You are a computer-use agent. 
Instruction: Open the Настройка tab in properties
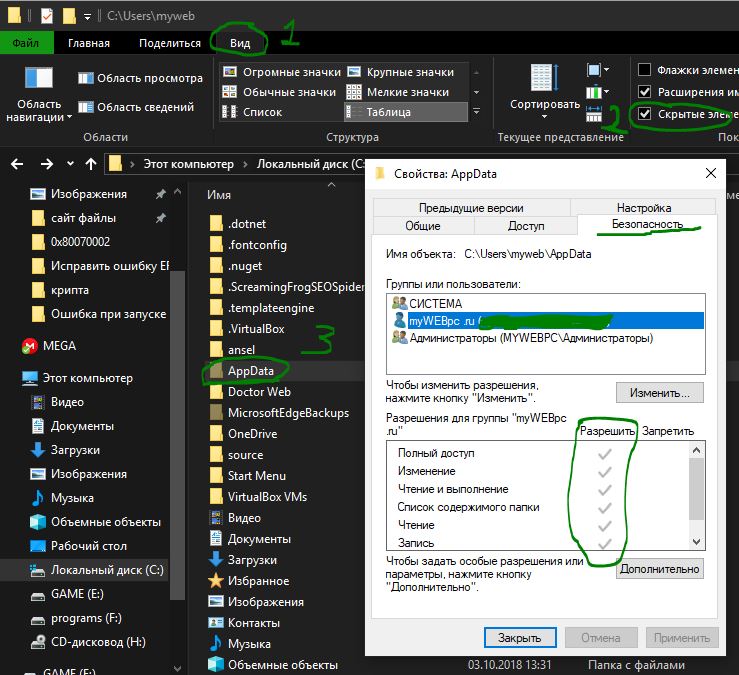point(644,208)
